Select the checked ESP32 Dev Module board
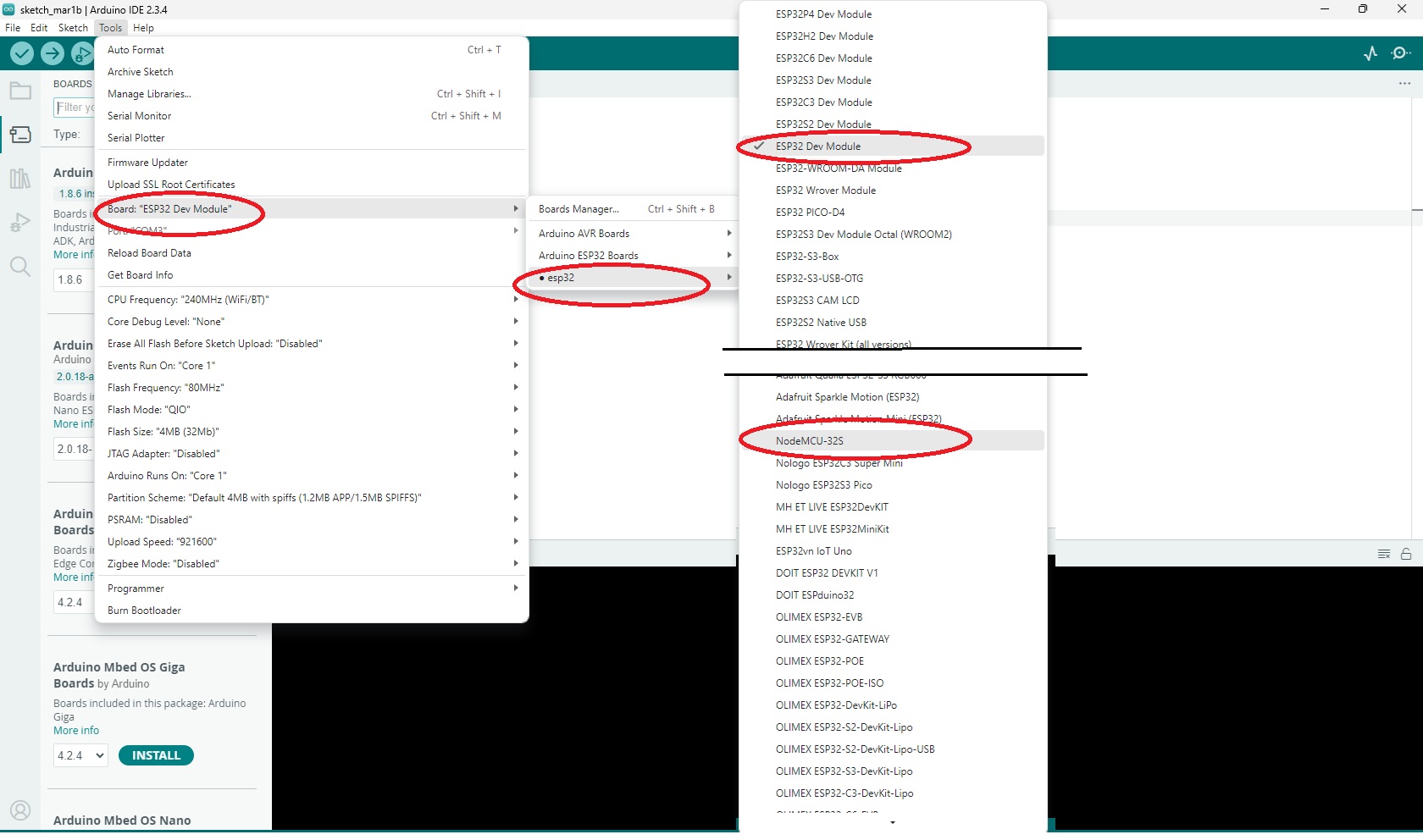The image size is (1423, 840). [x=818, y=146]
